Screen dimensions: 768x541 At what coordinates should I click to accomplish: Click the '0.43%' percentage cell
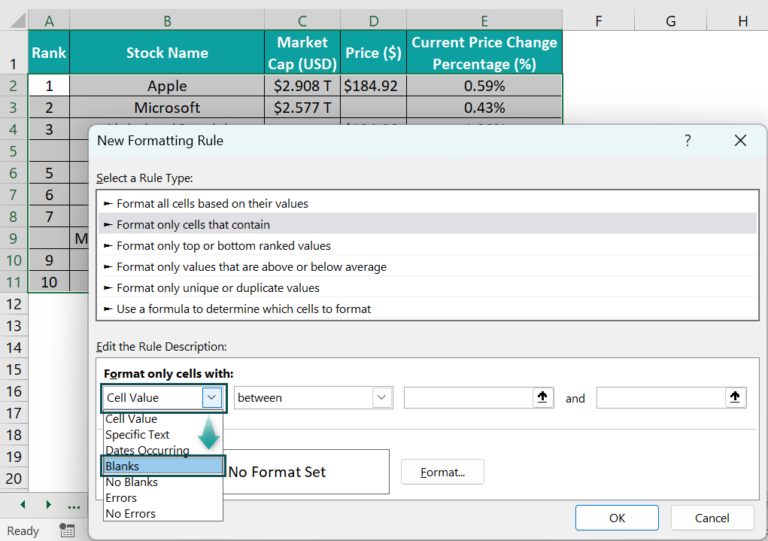(x=484, y=107)
